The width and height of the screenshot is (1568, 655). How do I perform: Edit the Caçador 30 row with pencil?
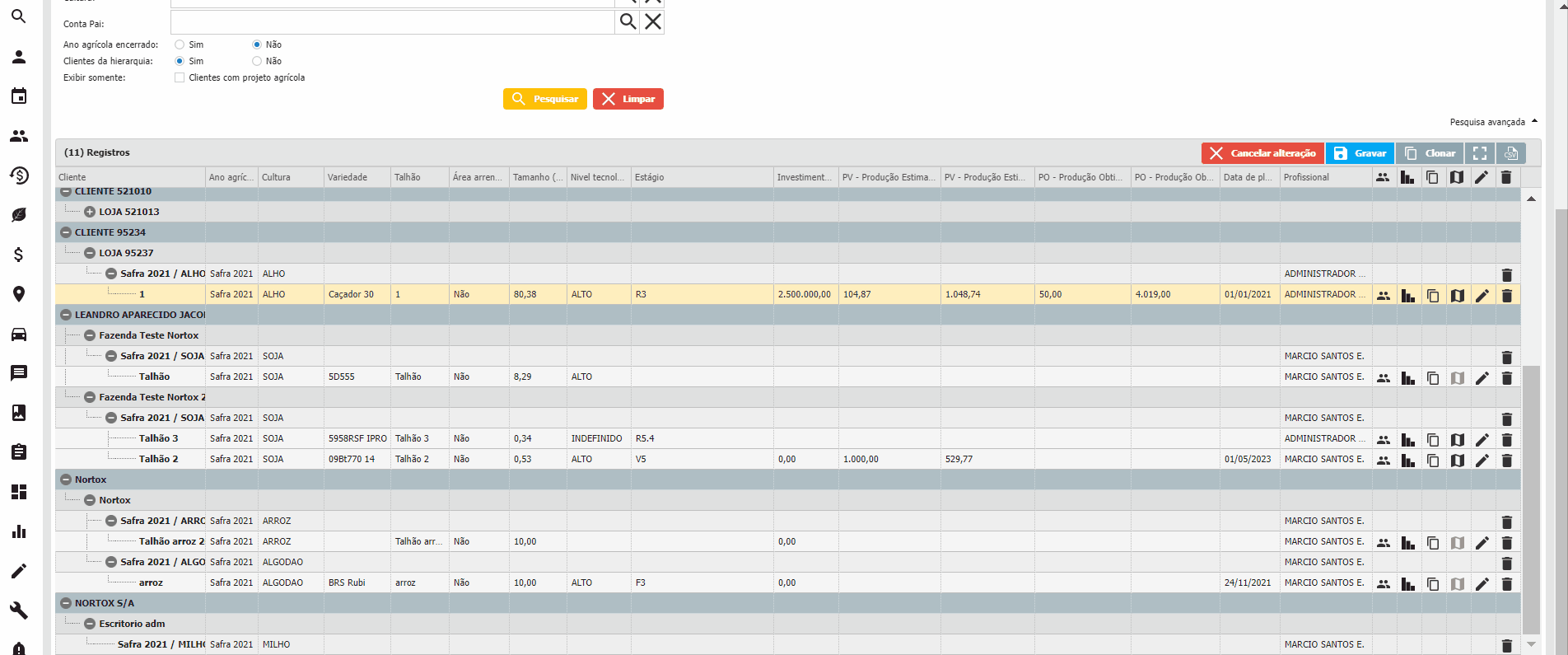point(1482,295)
